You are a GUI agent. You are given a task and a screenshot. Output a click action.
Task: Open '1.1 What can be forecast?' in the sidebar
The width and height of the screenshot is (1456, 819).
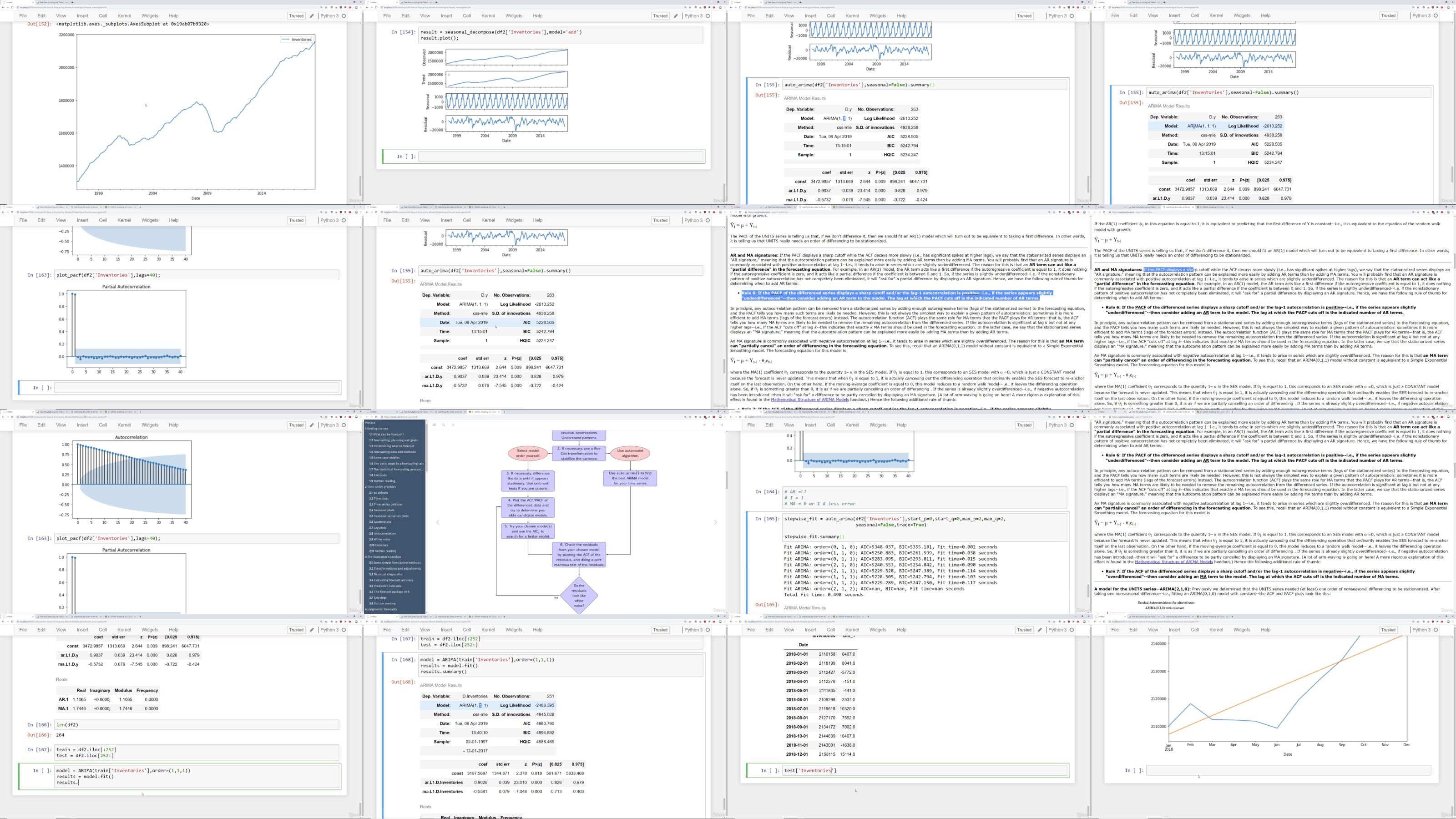387,434
